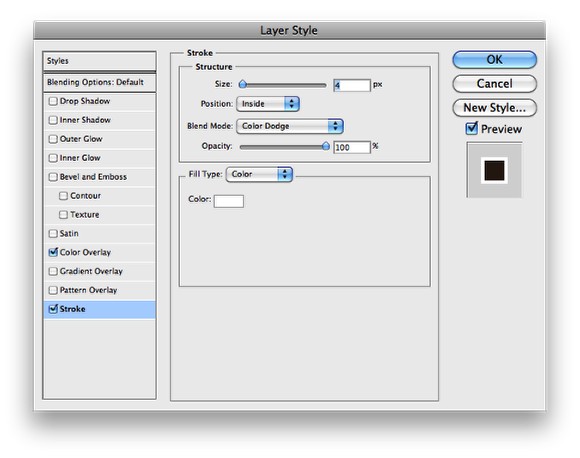
Task: Click the New Style... button
Action: pos(494,108)
